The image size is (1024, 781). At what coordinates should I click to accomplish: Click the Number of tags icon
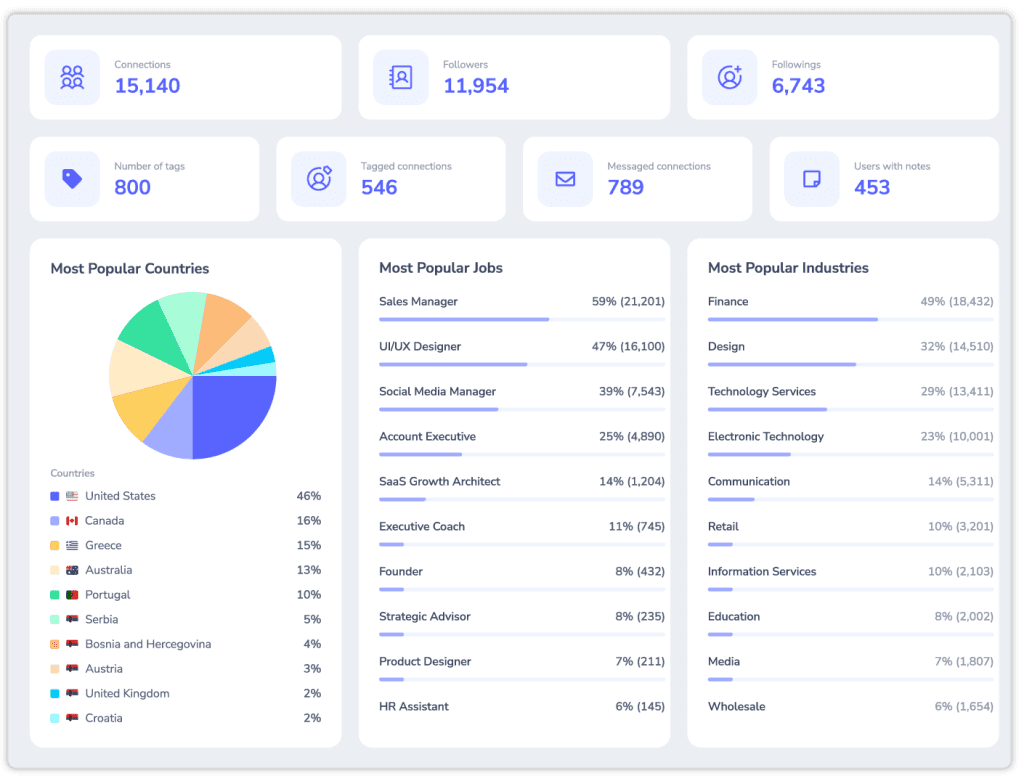tap(72, 179)
